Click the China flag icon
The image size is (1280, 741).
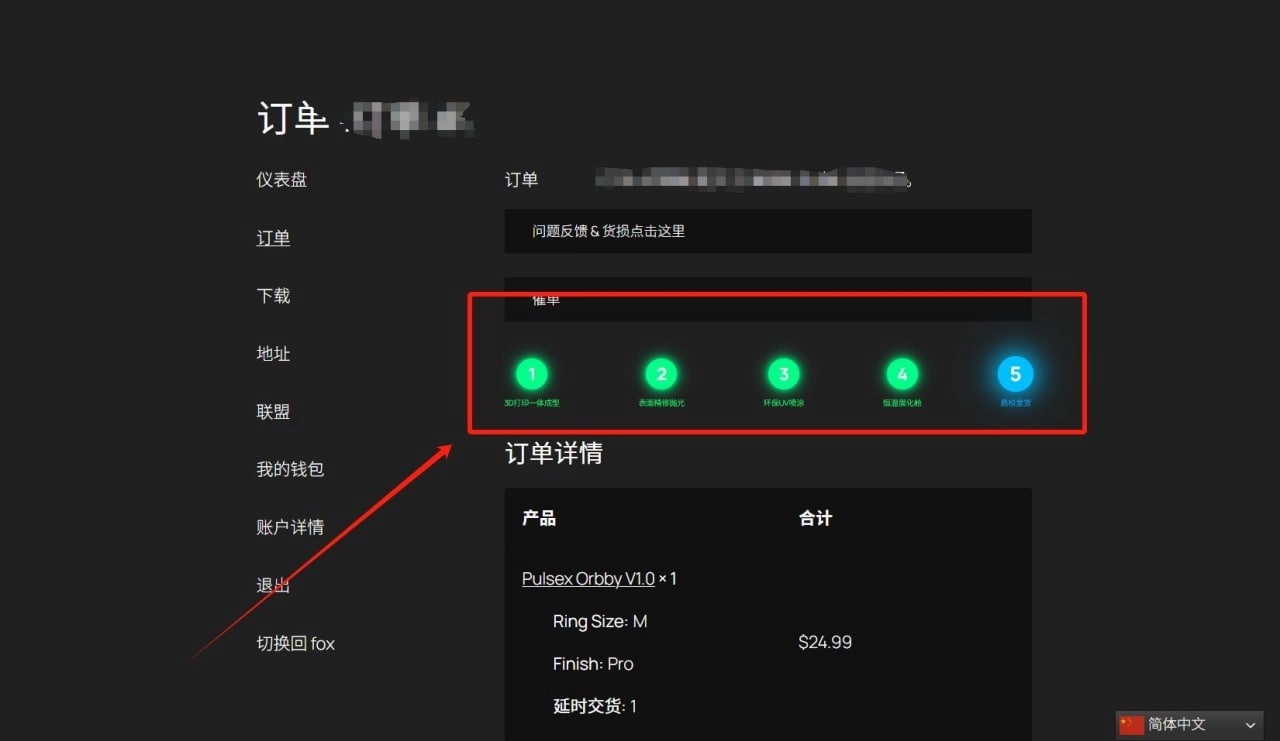(1131, 724)
